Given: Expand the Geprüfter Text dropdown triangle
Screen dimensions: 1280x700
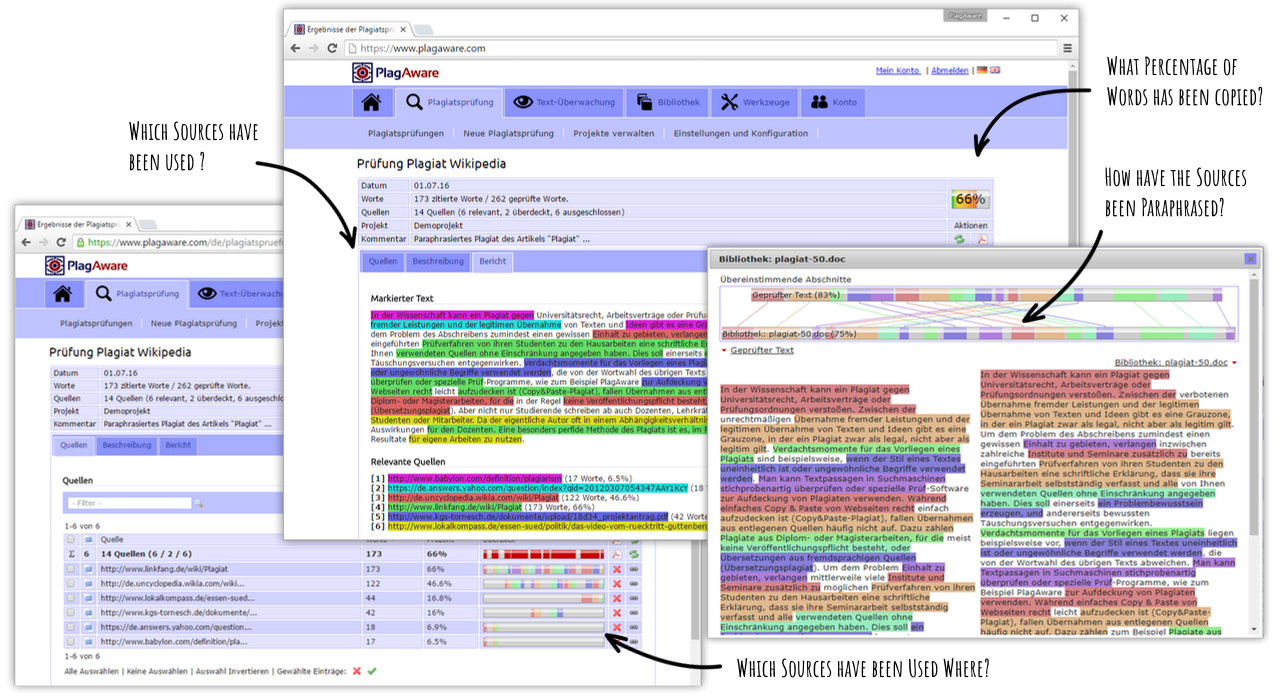Looking at the screenshot, I should (x=724, y=349).
